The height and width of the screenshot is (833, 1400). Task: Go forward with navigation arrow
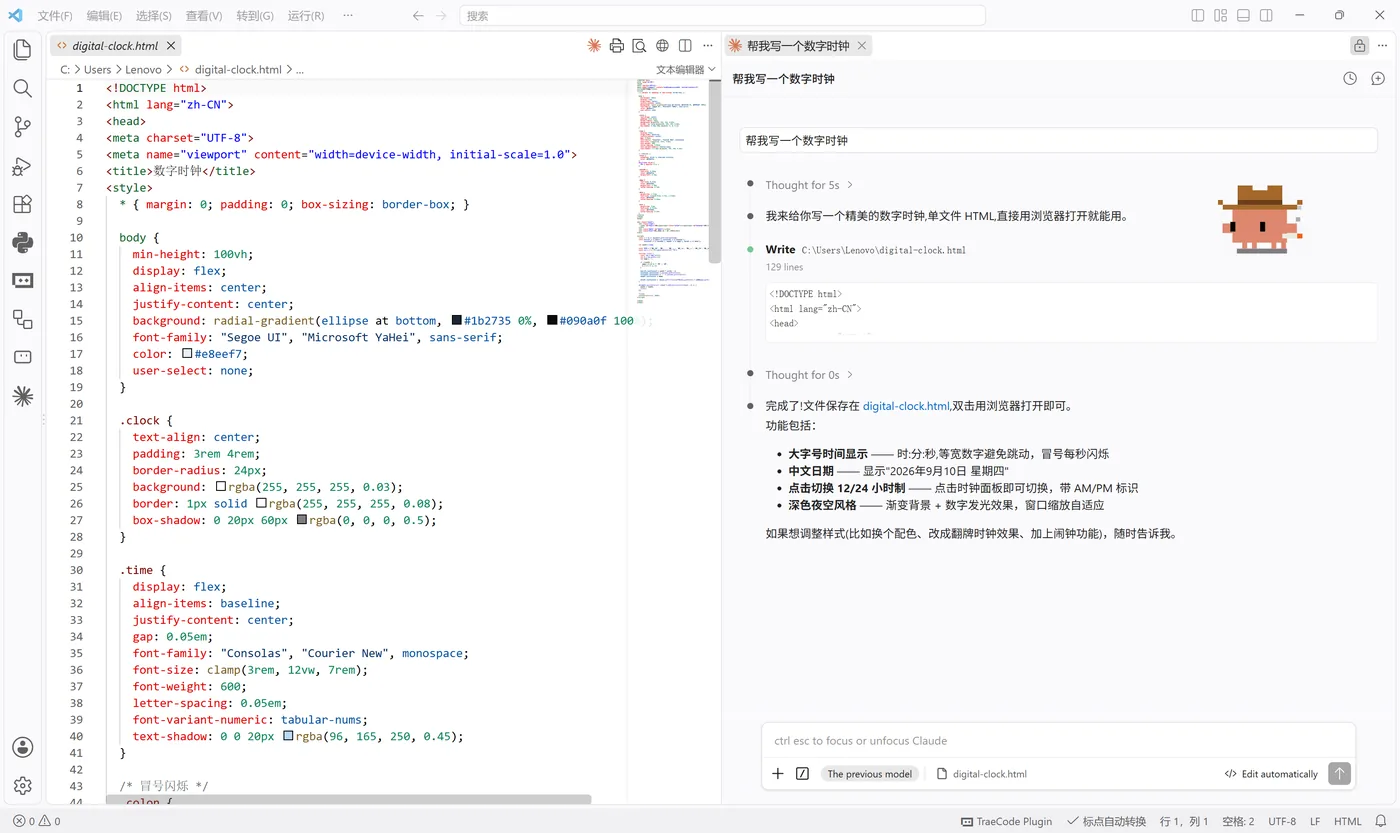[443, 16]
